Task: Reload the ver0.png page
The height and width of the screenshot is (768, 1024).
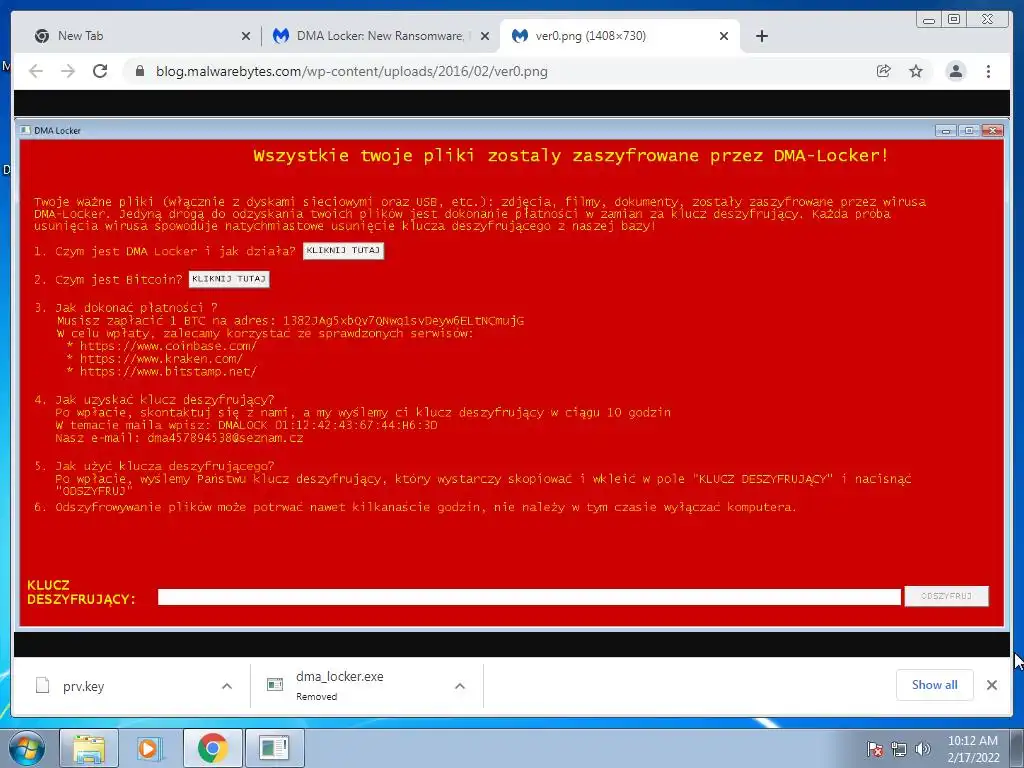Action: click(x=100, y=71)
